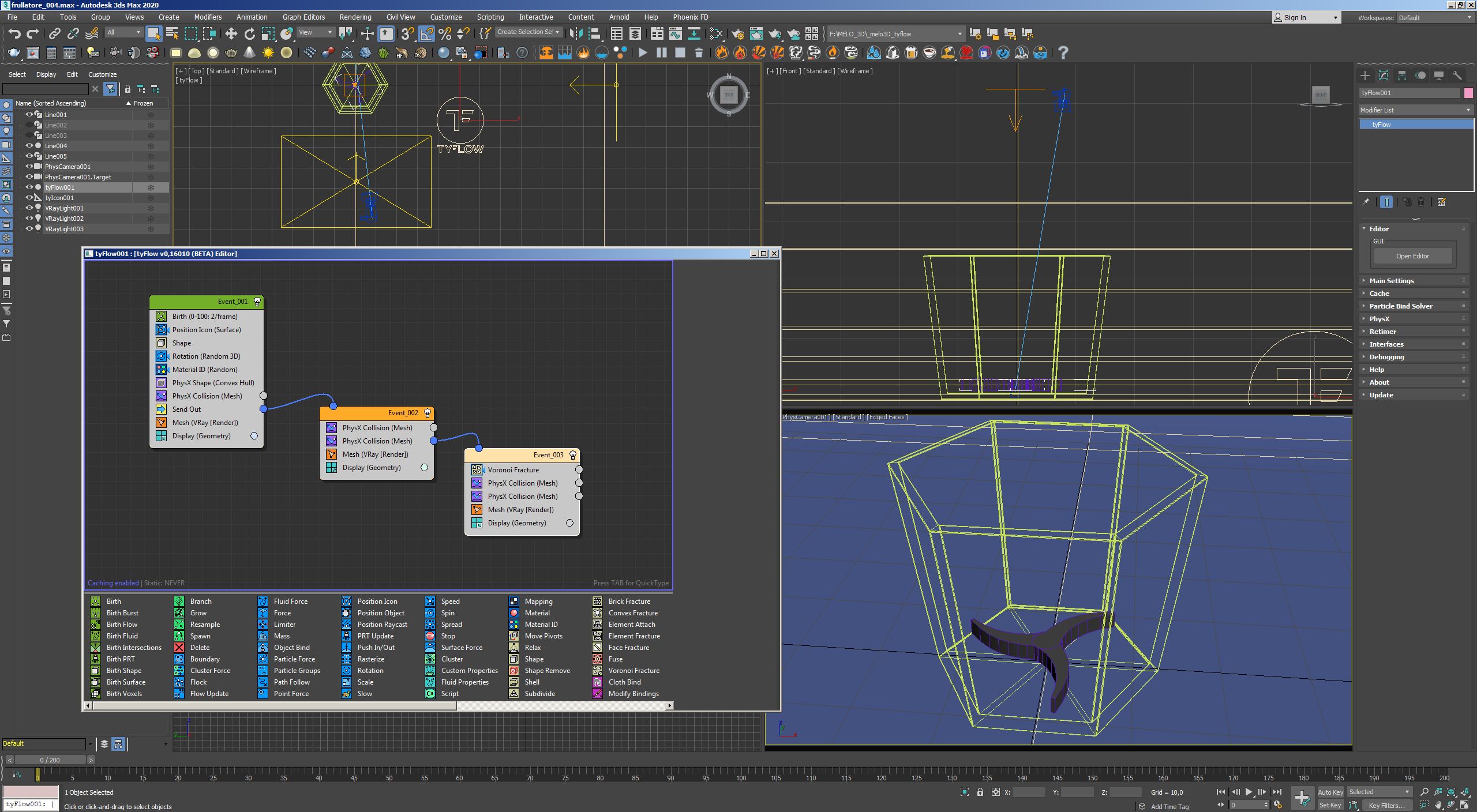Click the Voronoi Fracture operator in Event_003
The width and height of the screenshot is (1477, 812).
point(513,470)
